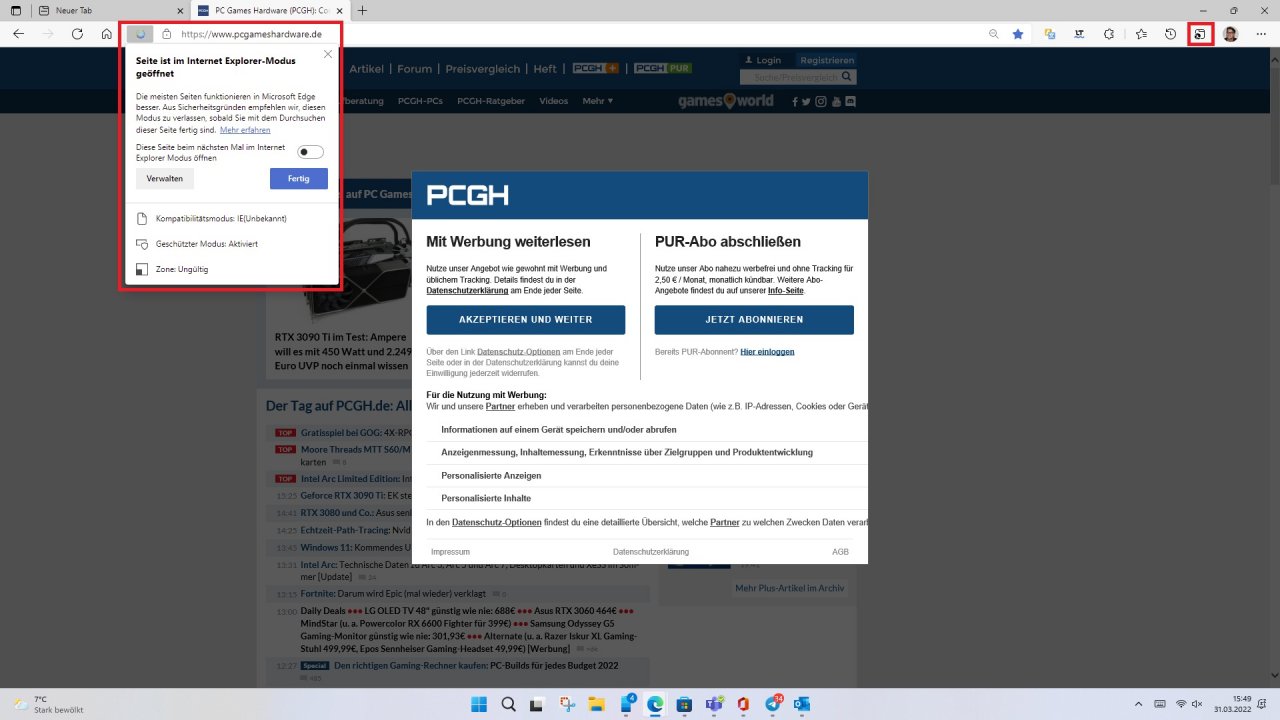The image size is (1280, 720).
Task: Click the Verwalten button
Action: point(164,178)
